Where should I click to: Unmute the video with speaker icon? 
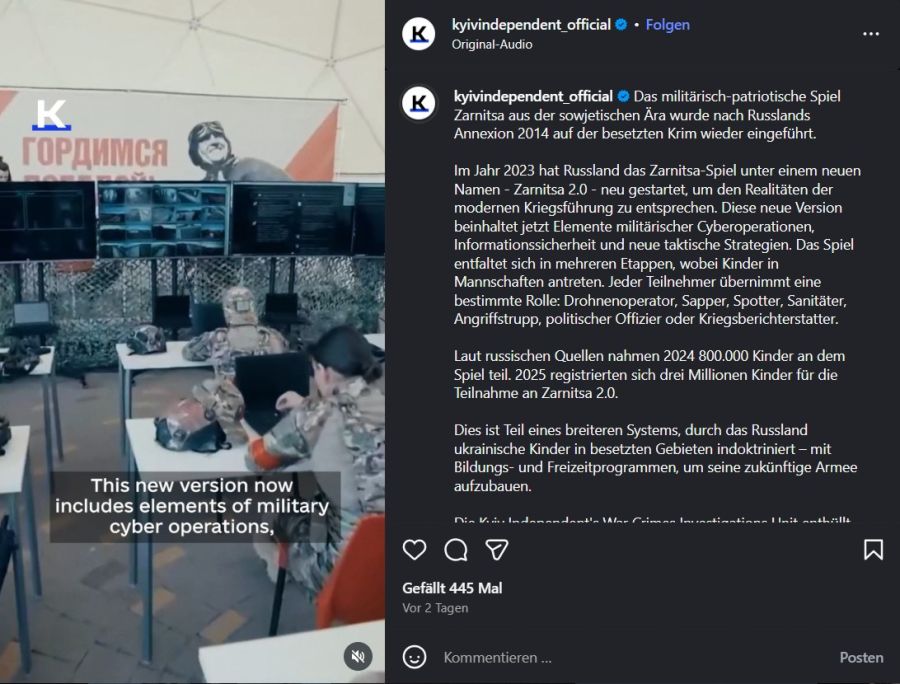coord(358,656)
